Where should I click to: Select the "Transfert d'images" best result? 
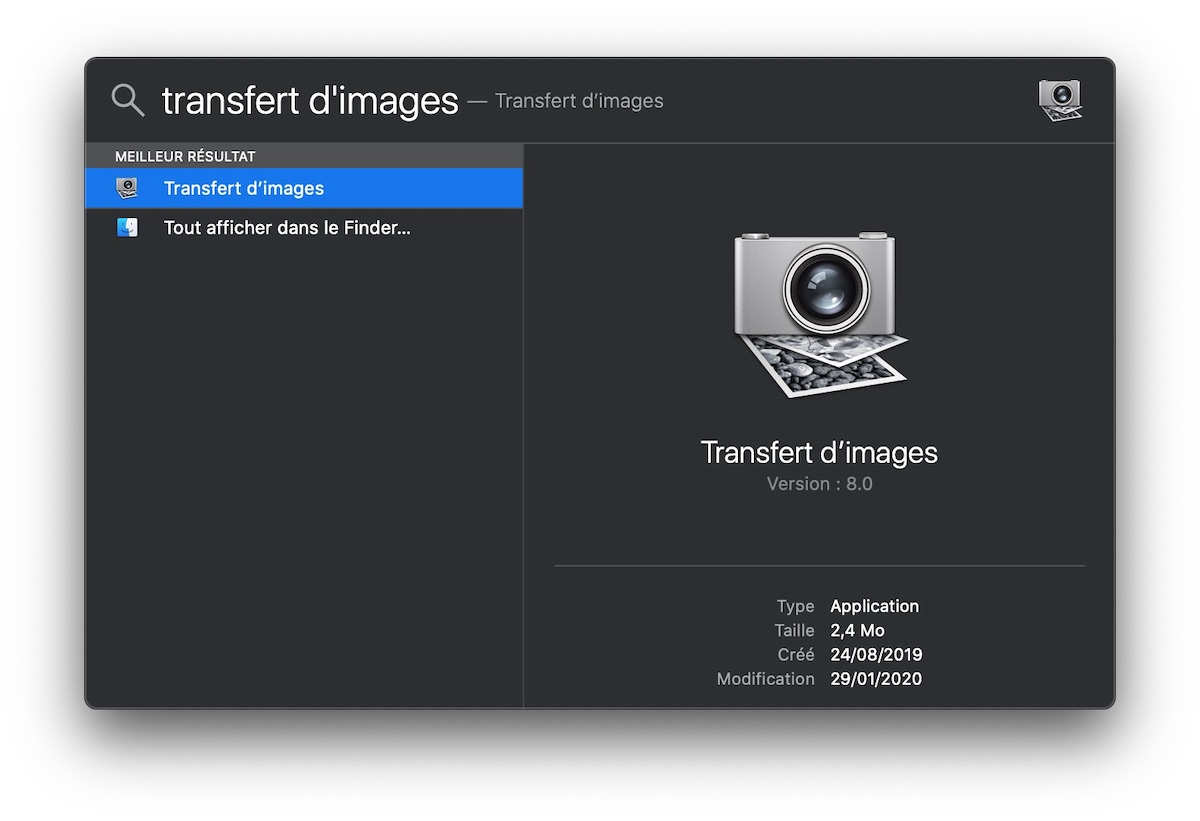point(244,188)
